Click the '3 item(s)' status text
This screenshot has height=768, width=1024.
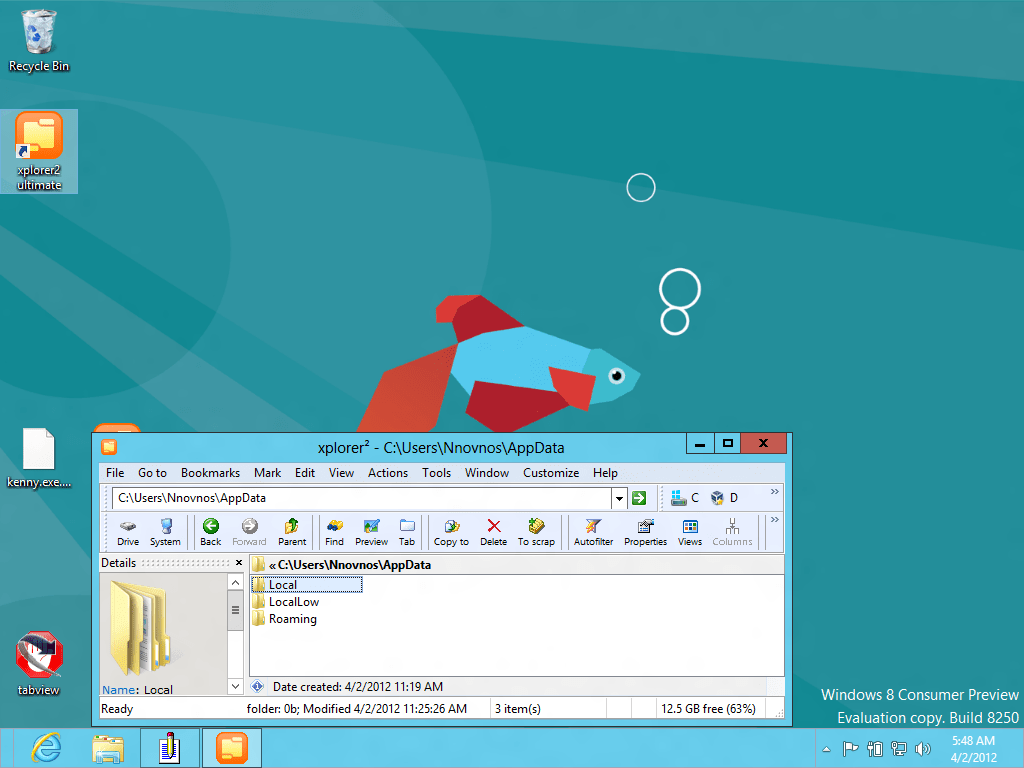coord(517,709)
